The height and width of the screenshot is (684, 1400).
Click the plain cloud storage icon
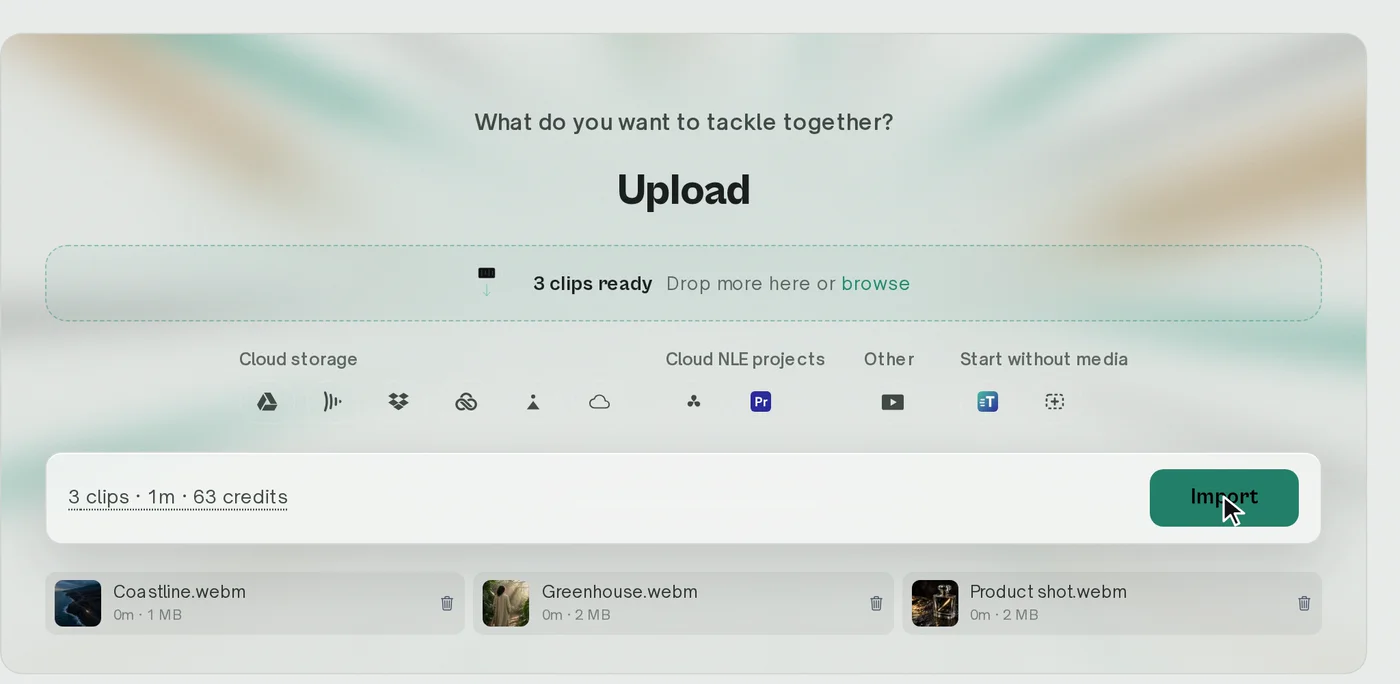pyautogui.click(x=599, y=402)
